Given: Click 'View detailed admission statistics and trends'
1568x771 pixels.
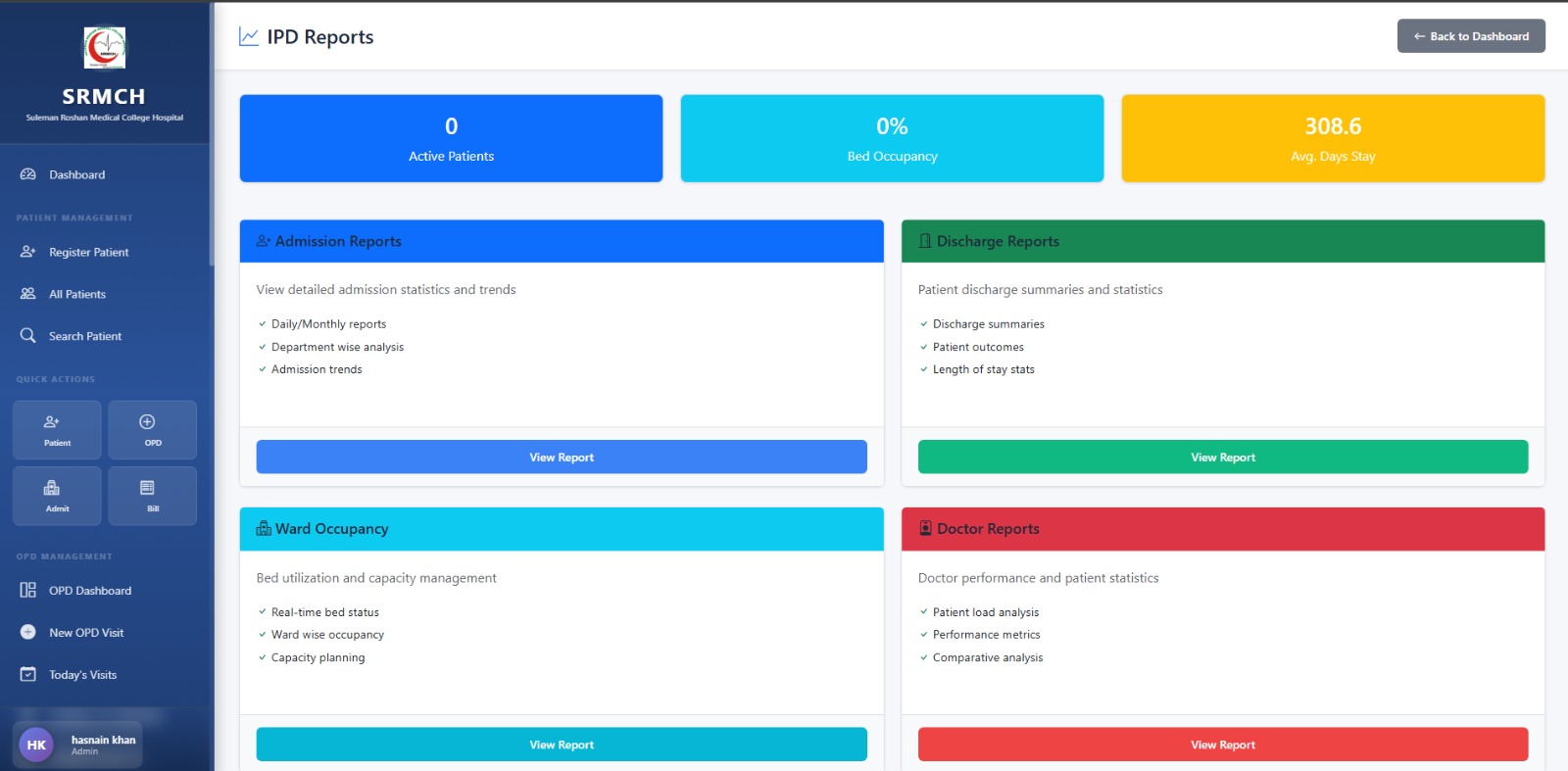Looking at the screenshot, I should (386, 290).
